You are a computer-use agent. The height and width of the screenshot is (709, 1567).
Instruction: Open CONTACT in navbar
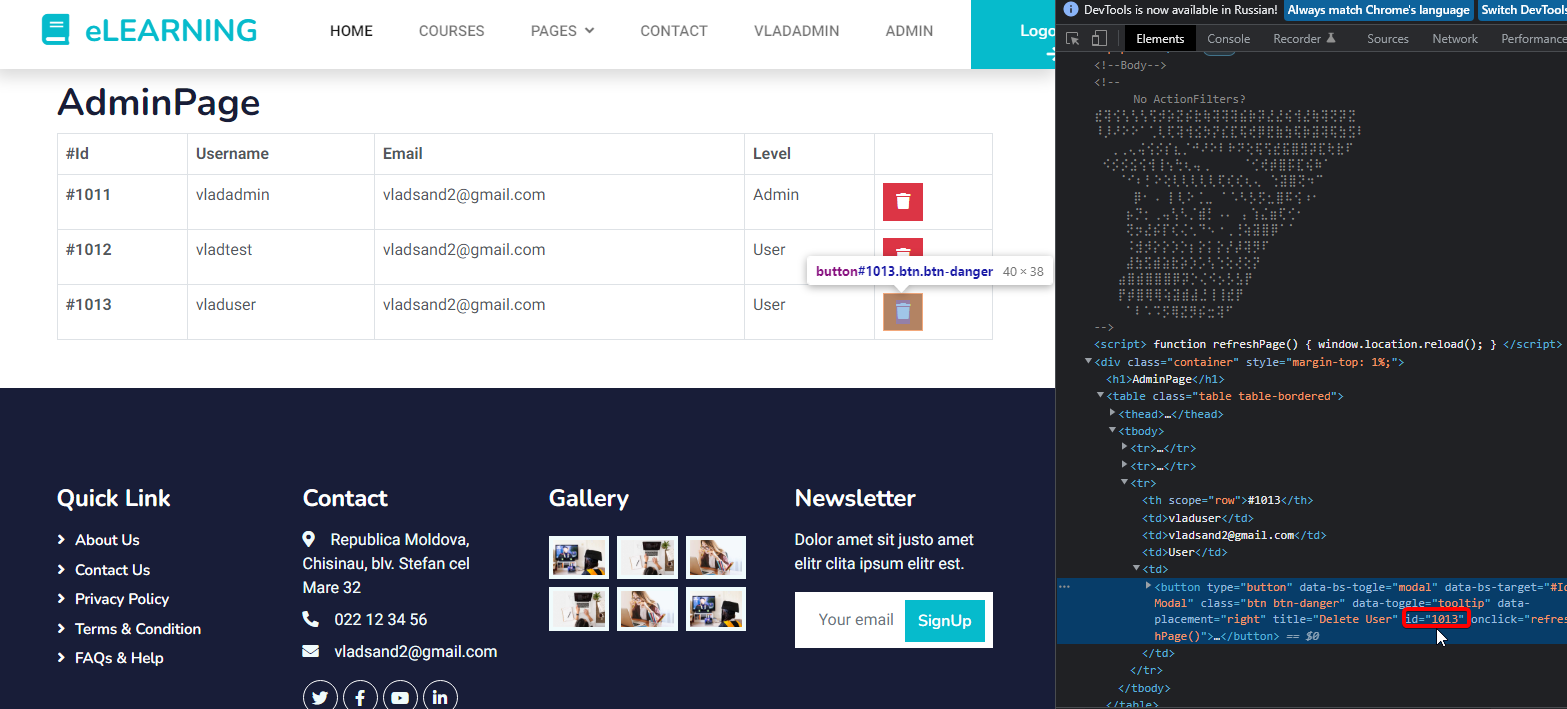click(x=674, y=31)
